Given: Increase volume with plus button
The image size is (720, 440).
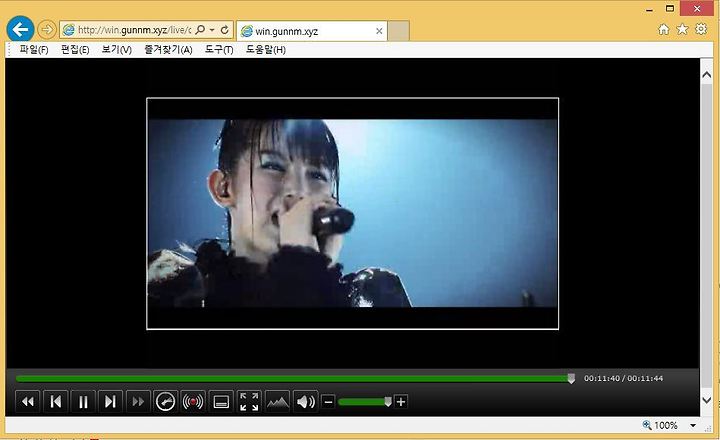Looking at the screenshot, I should pyautogui.click(x=400, y=402).
